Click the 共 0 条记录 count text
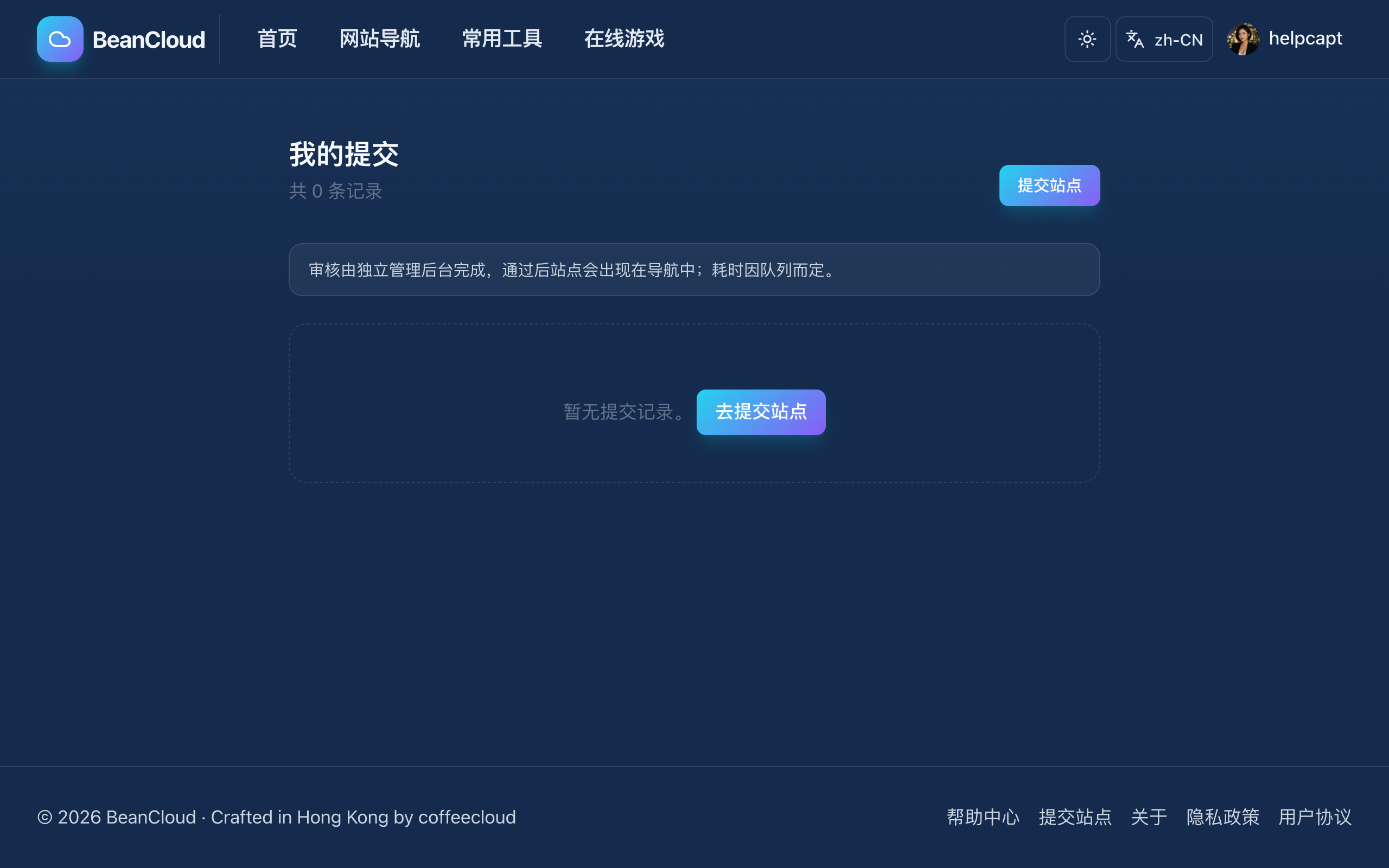This screenshot has width=1389, height=868. click(336, 191)
